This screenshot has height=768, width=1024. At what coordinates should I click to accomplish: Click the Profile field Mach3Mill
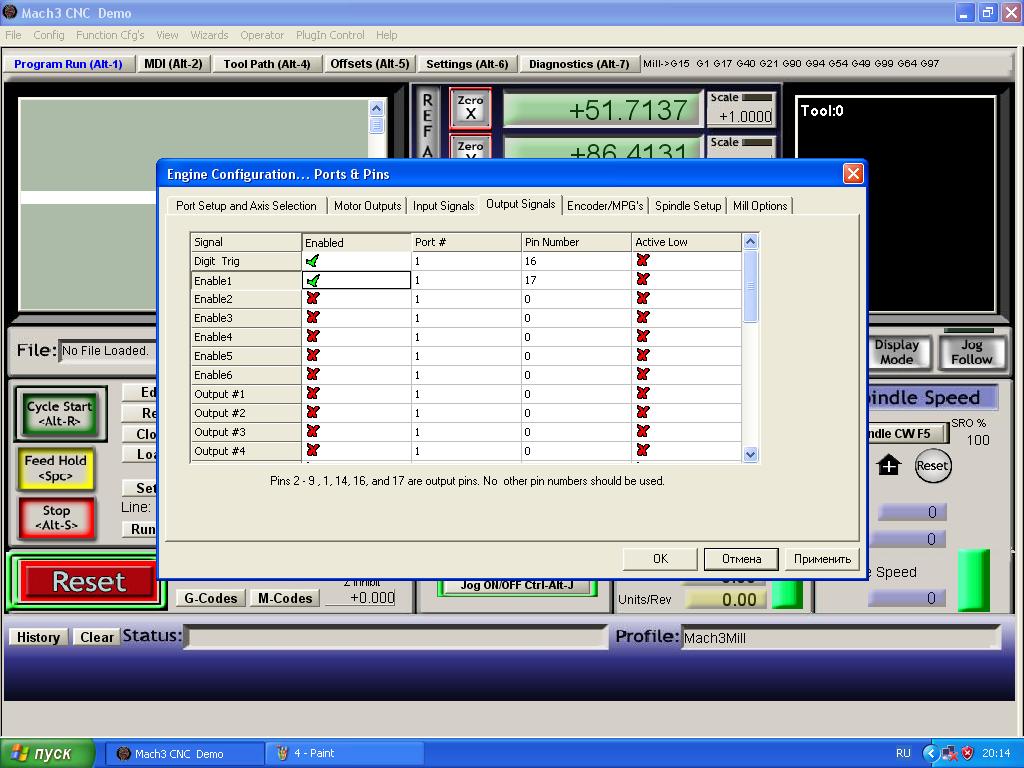tap(840, 638)
